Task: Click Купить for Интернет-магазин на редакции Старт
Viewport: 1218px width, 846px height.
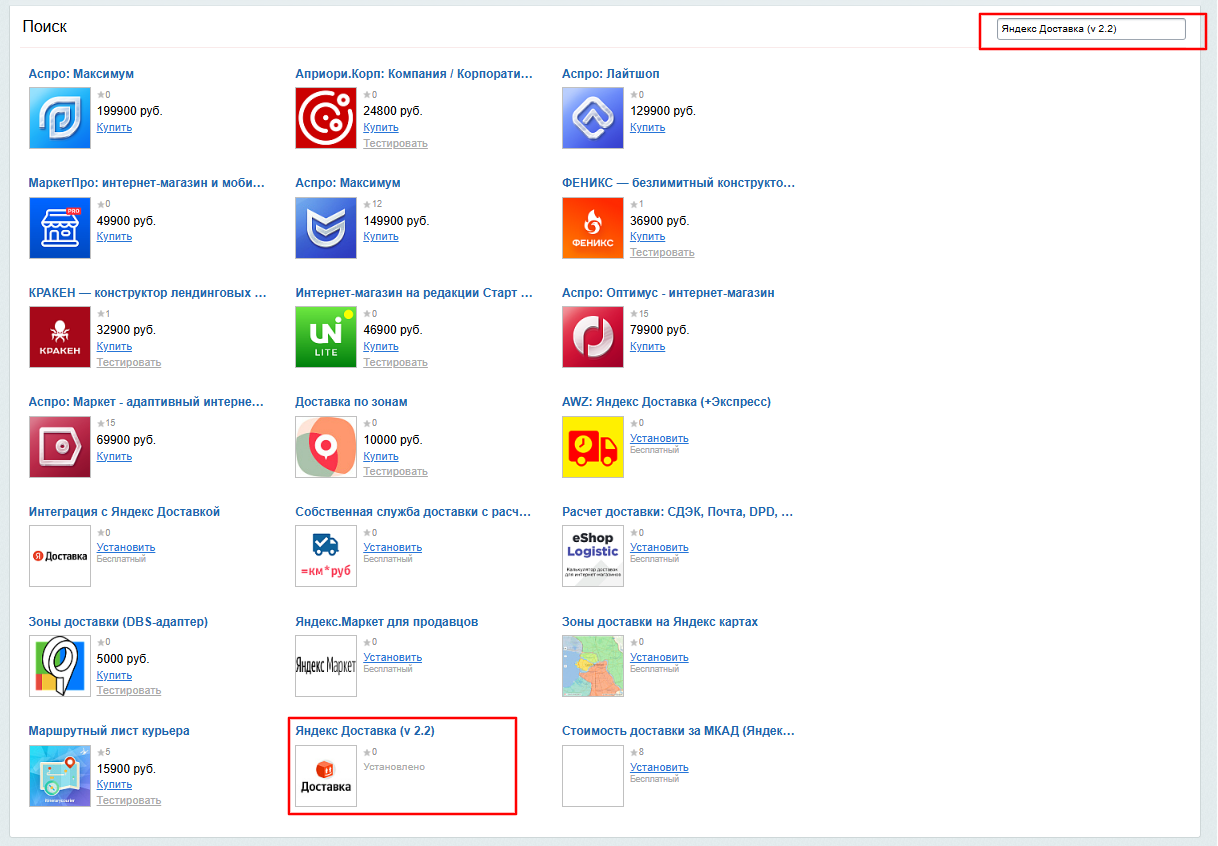Action: pos(381,346)
